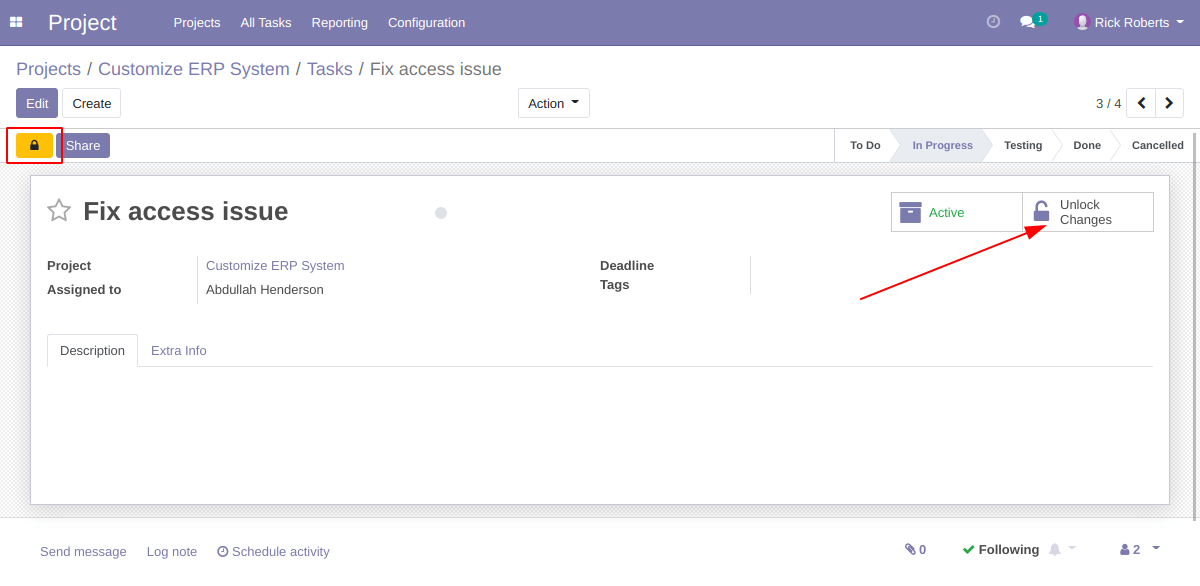
Task: Expand the followers list dropdown arrow
Action: point(1155,549)
